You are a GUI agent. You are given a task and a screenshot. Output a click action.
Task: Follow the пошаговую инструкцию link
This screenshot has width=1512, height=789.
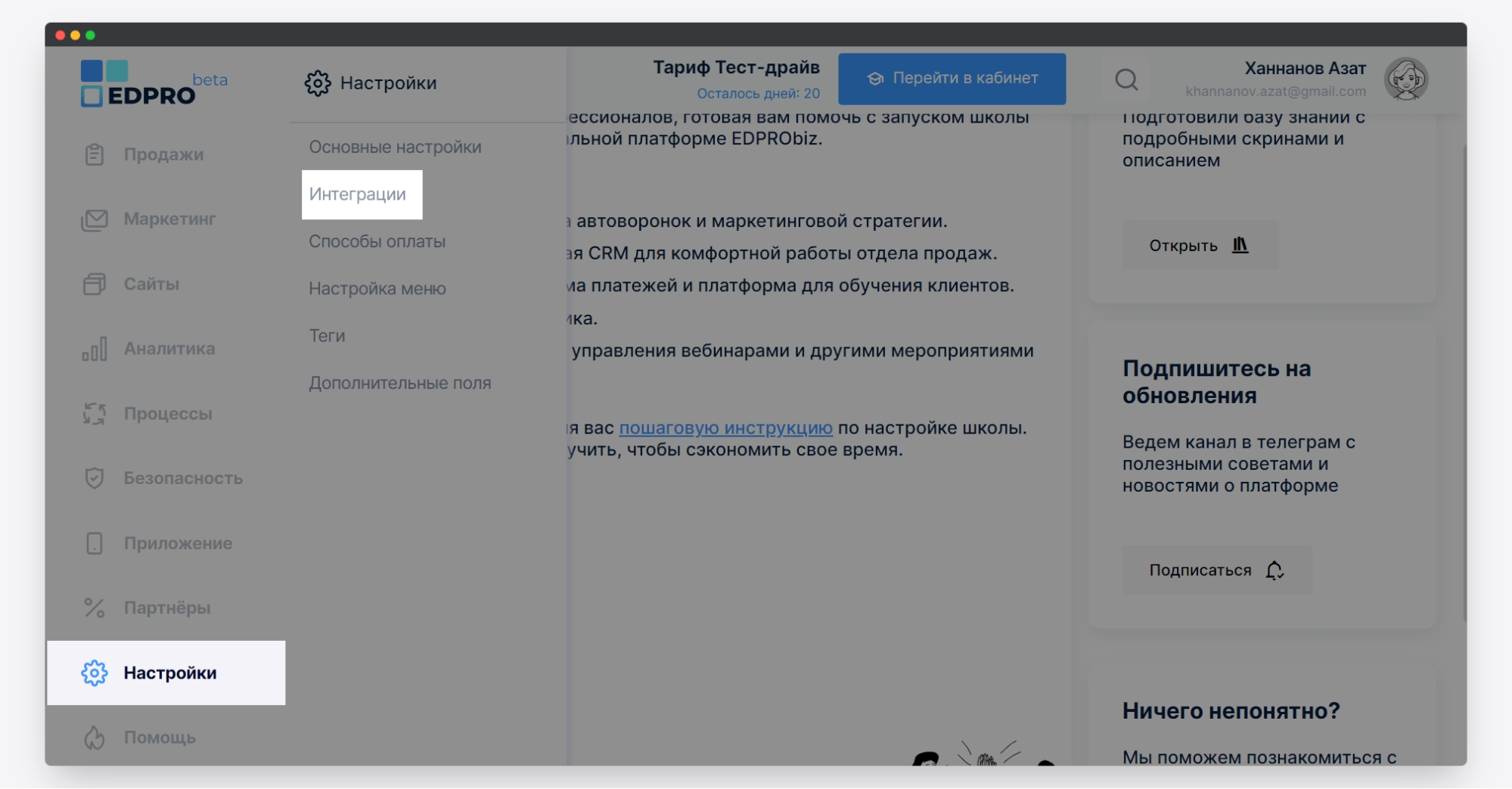click(x=725, y=427)
